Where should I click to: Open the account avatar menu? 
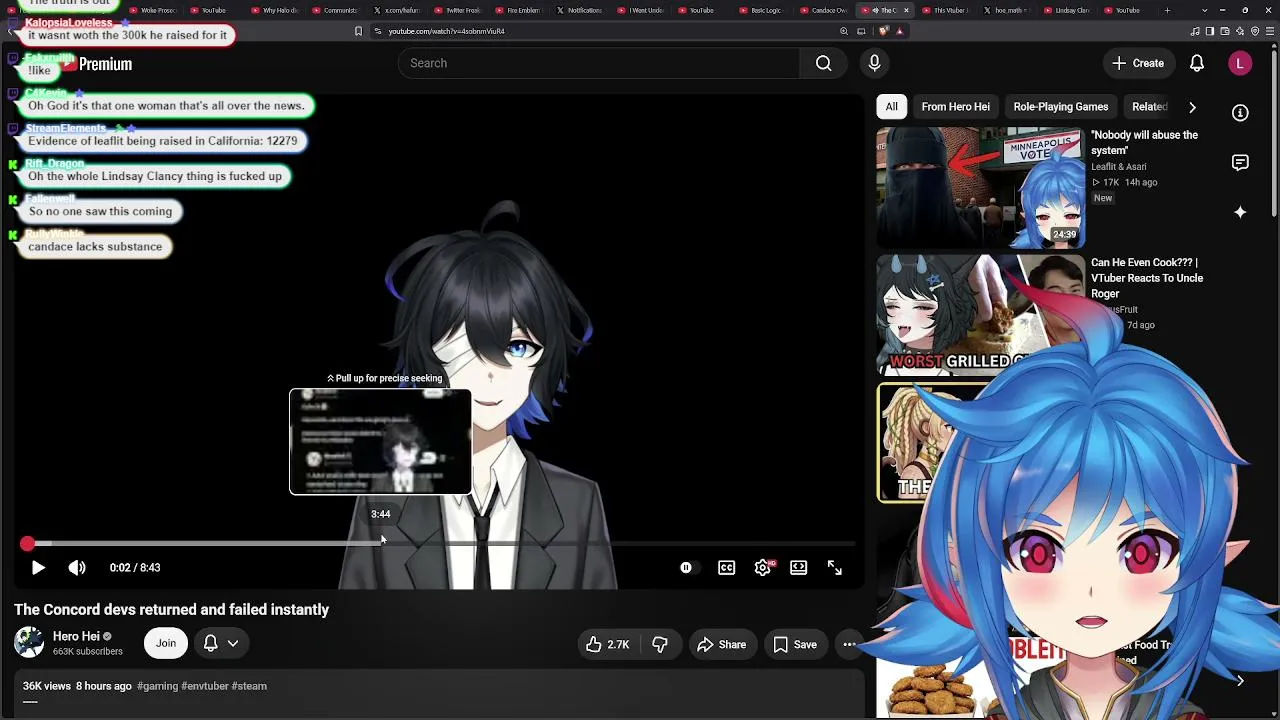pyautogui.click(x=1240, y=63)
